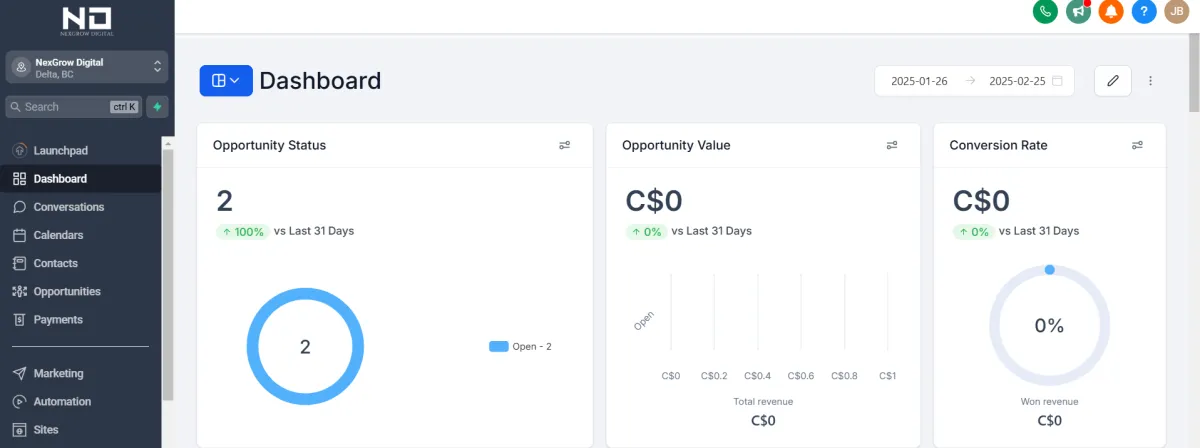Click the green phone dialer icon
Screen dimensions: 1200x448
1045,12
